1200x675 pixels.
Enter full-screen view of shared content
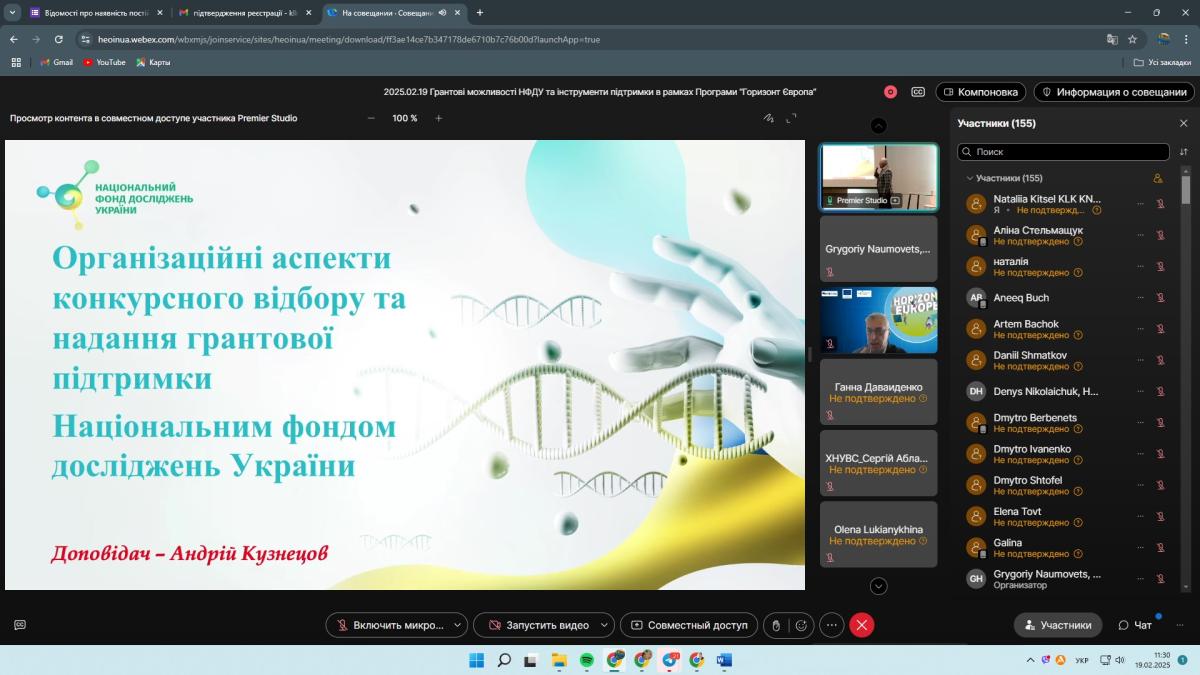click(x=791, y=118)
